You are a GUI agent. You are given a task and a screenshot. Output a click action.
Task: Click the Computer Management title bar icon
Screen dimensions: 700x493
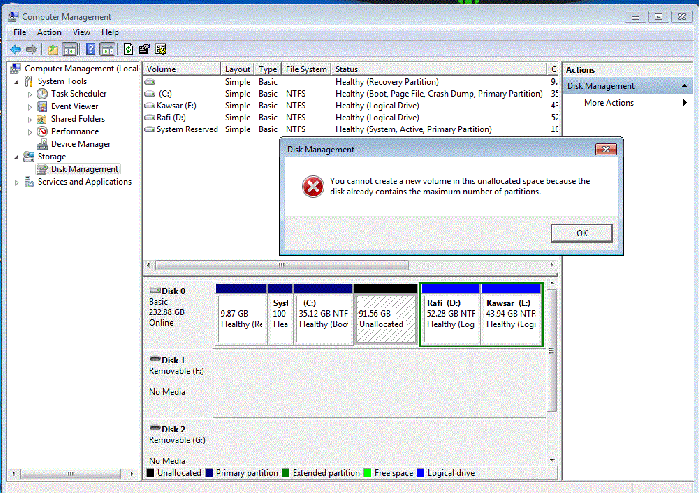pyautogui.click(x=13, y=17)
